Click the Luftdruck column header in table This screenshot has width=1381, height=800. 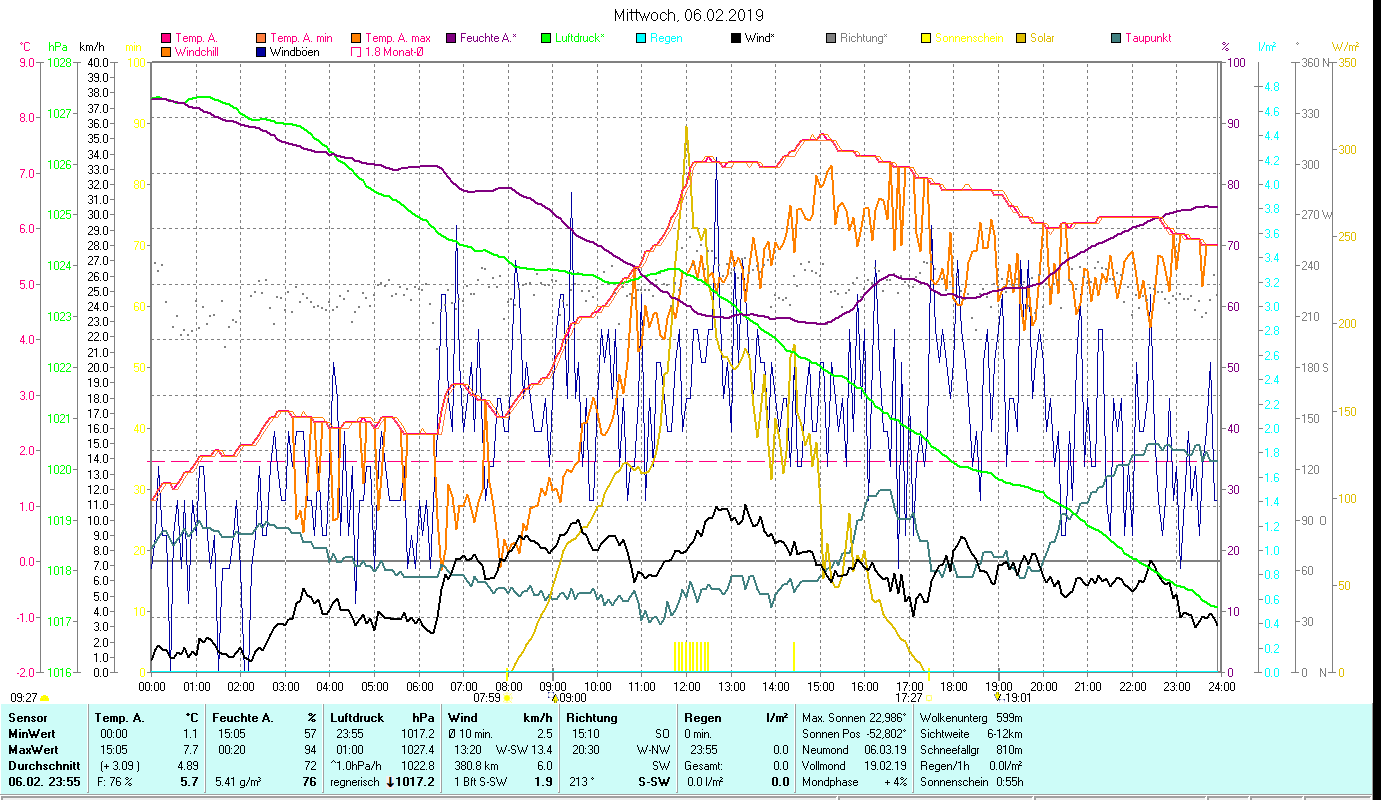pos(359,718)
